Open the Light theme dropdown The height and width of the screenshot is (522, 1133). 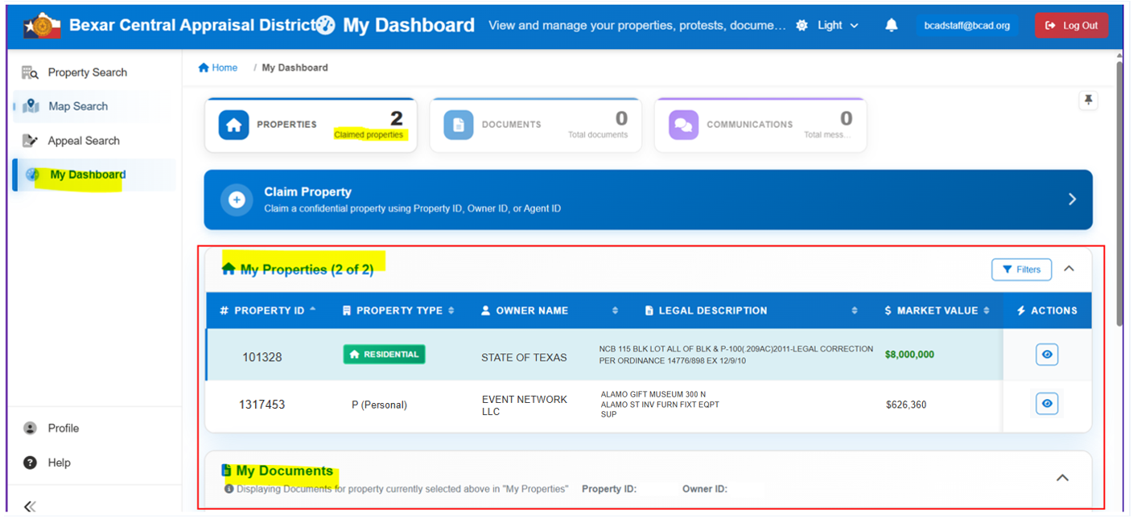[828, 25]
